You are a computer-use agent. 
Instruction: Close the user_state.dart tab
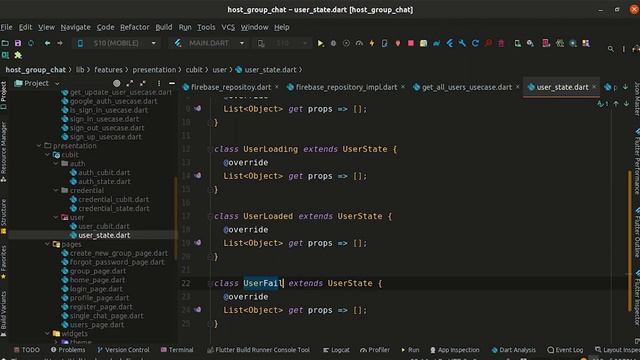[x=594, y=87]
